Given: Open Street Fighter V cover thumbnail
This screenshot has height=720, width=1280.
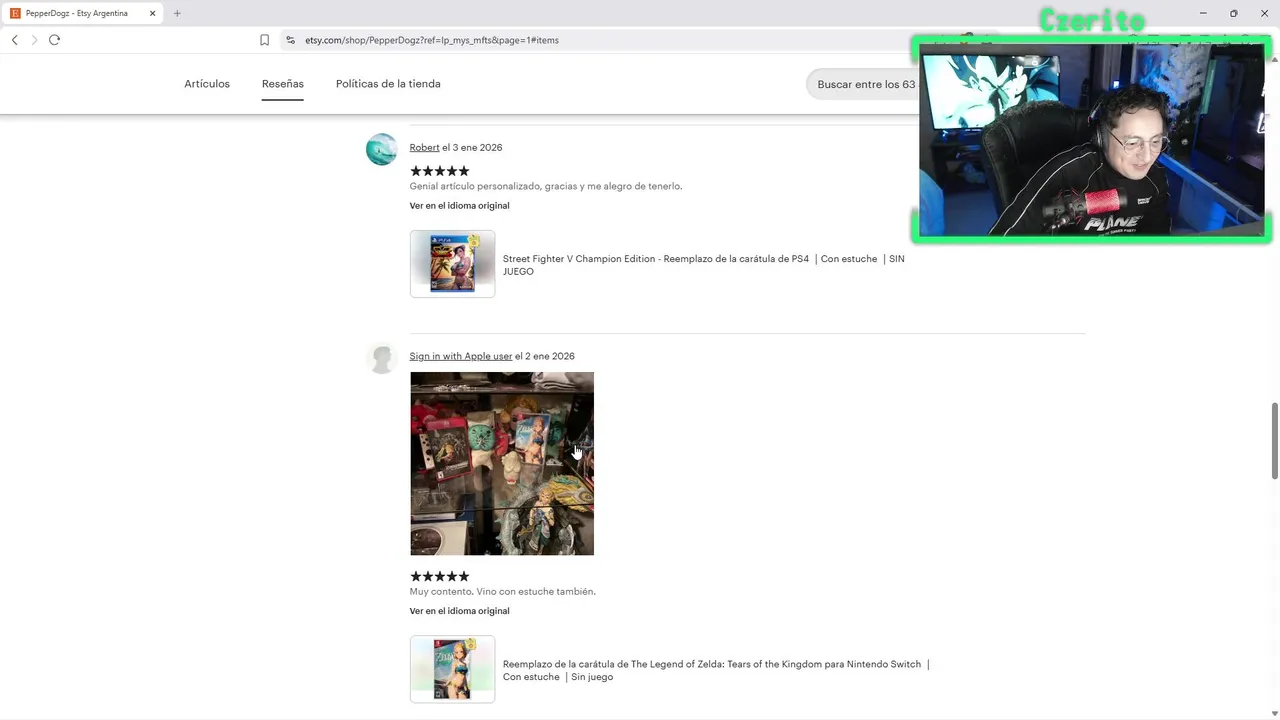Looking at the screenshot, I should [x=452, y=264].
